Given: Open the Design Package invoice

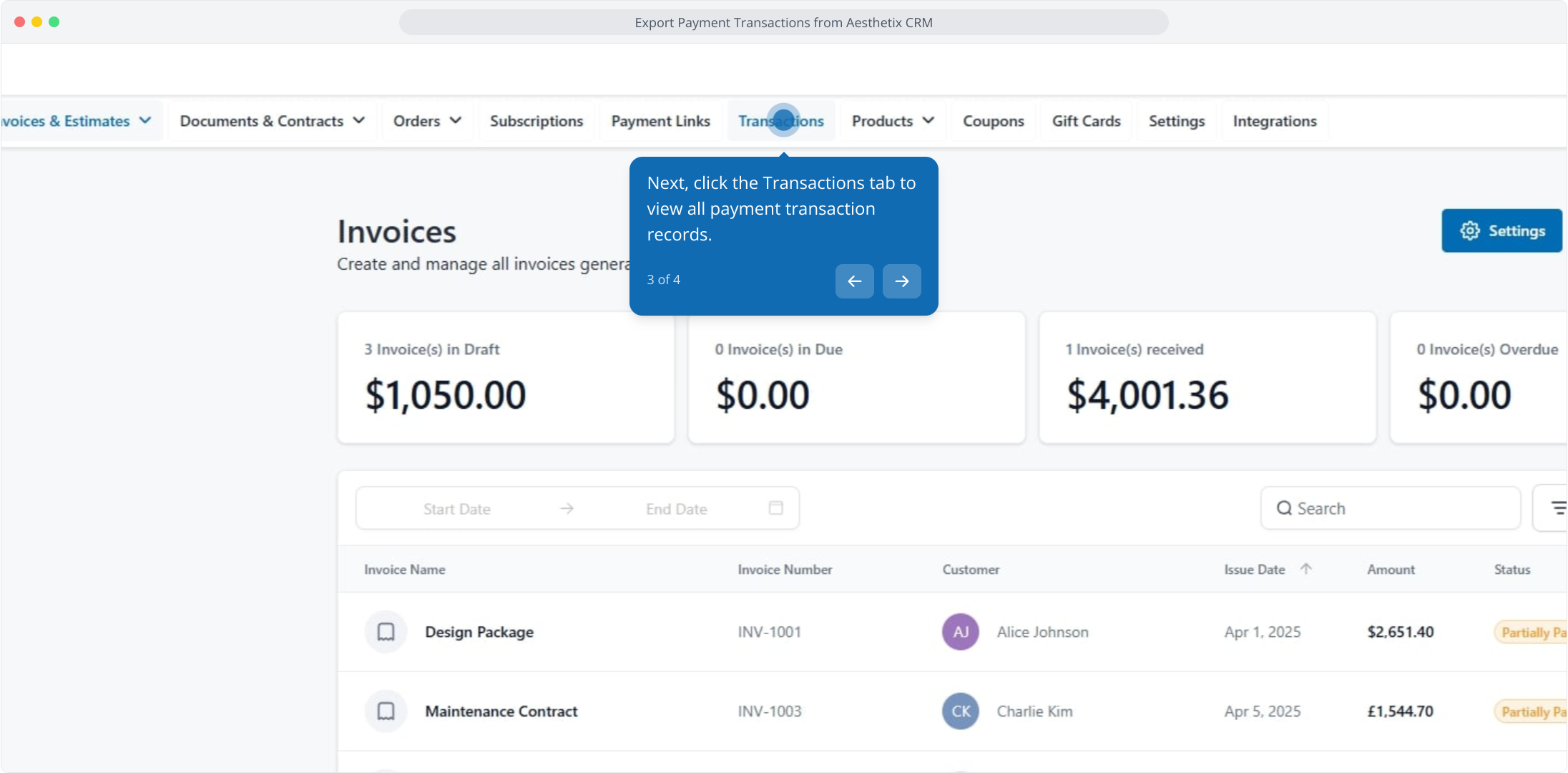Looking at the screenshot, I should (479, 632).
